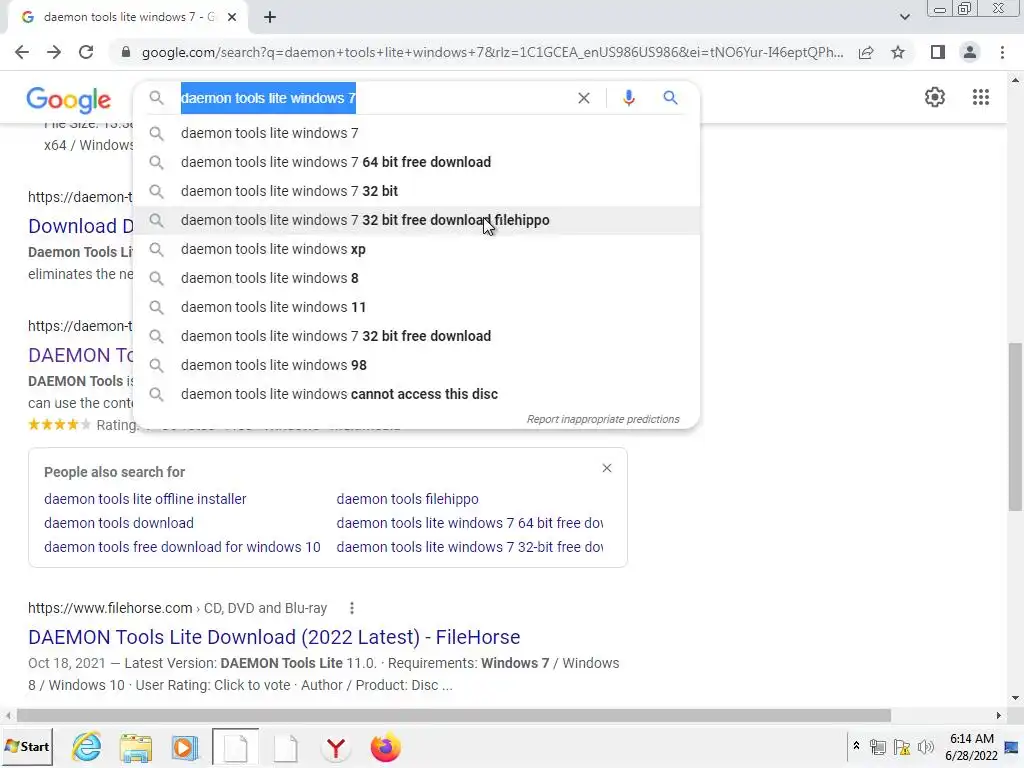Show hidden system tray icons
This screenshot has height=768, width=1024.
[856, 746]
